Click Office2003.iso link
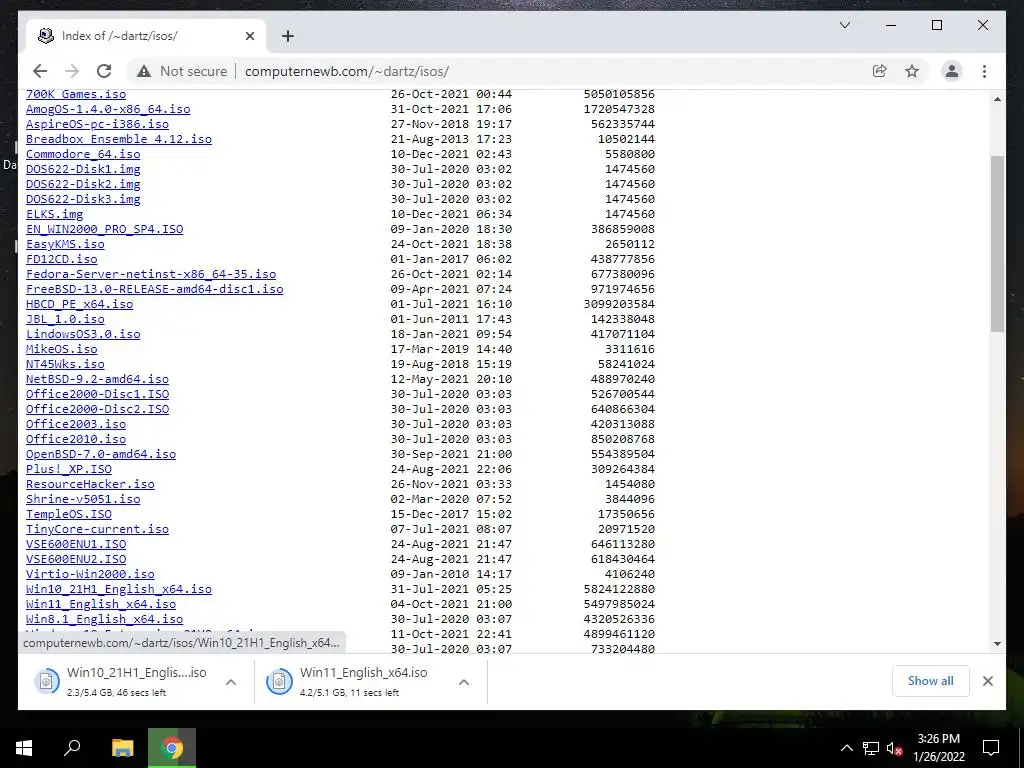The height and width of the screenshot is (768, 1024). [x=76, y=424]
